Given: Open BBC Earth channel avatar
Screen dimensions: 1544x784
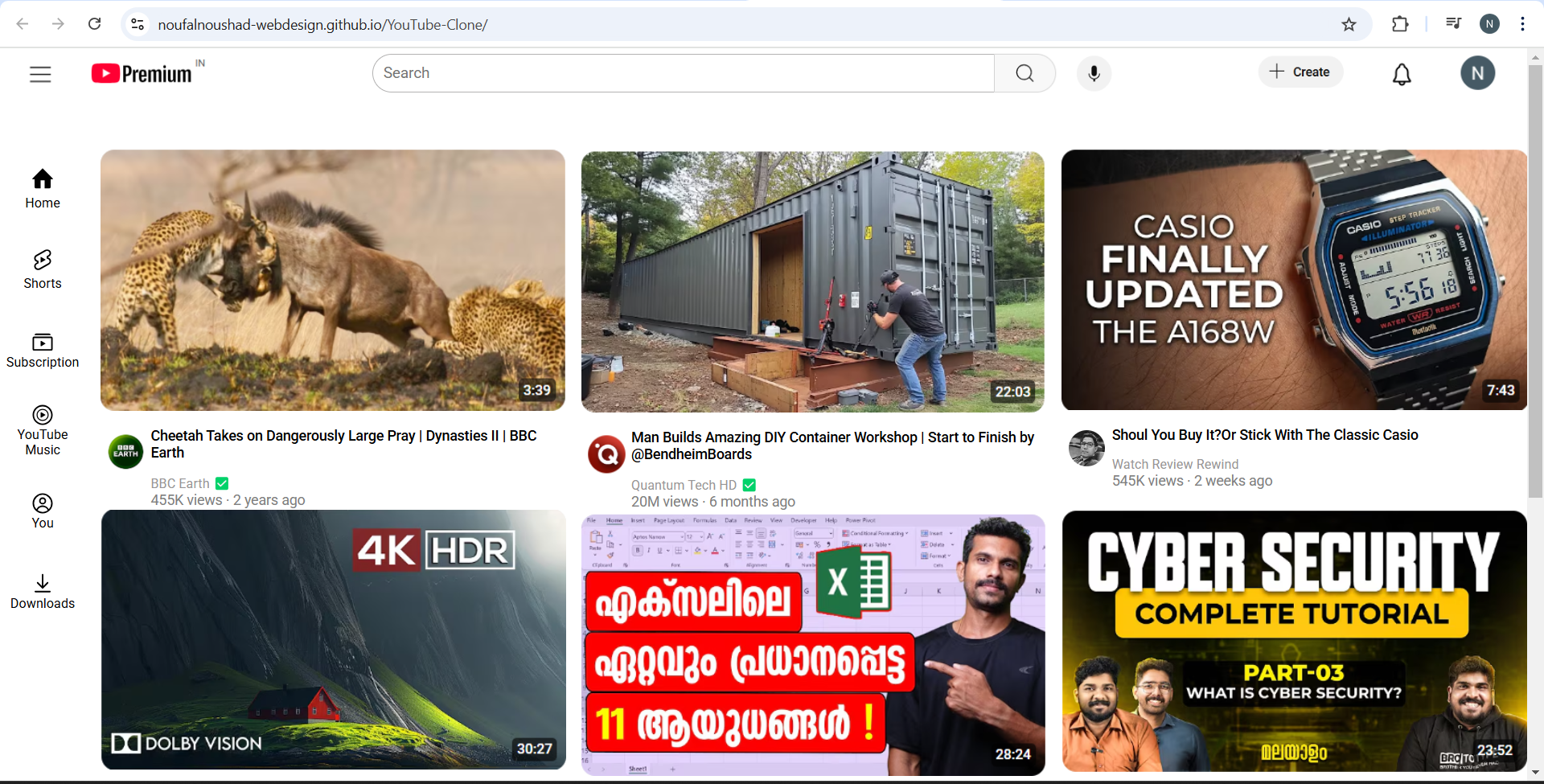Looking at the screenshot, I should coord(125,452).
